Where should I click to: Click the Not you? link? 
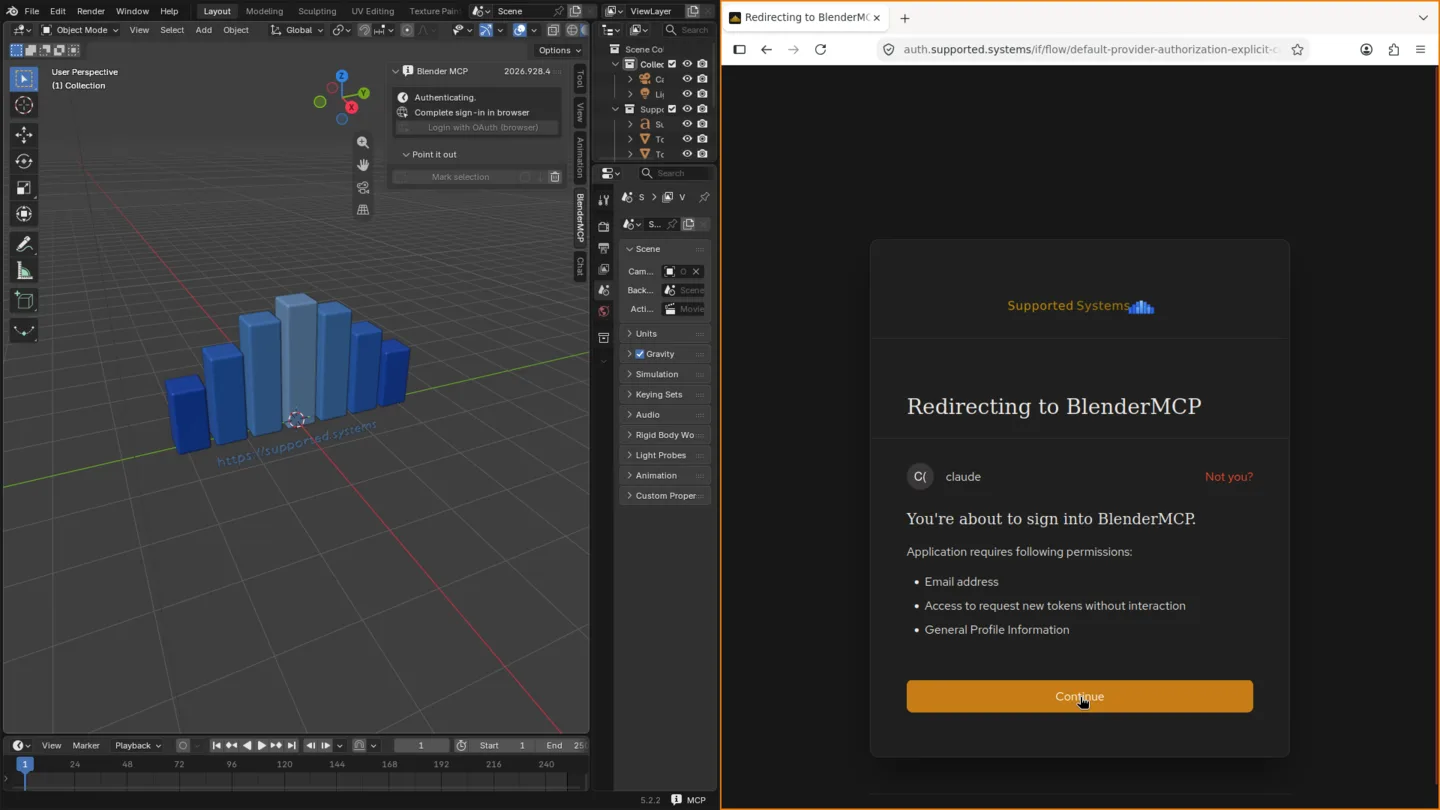coord(1228,477)
